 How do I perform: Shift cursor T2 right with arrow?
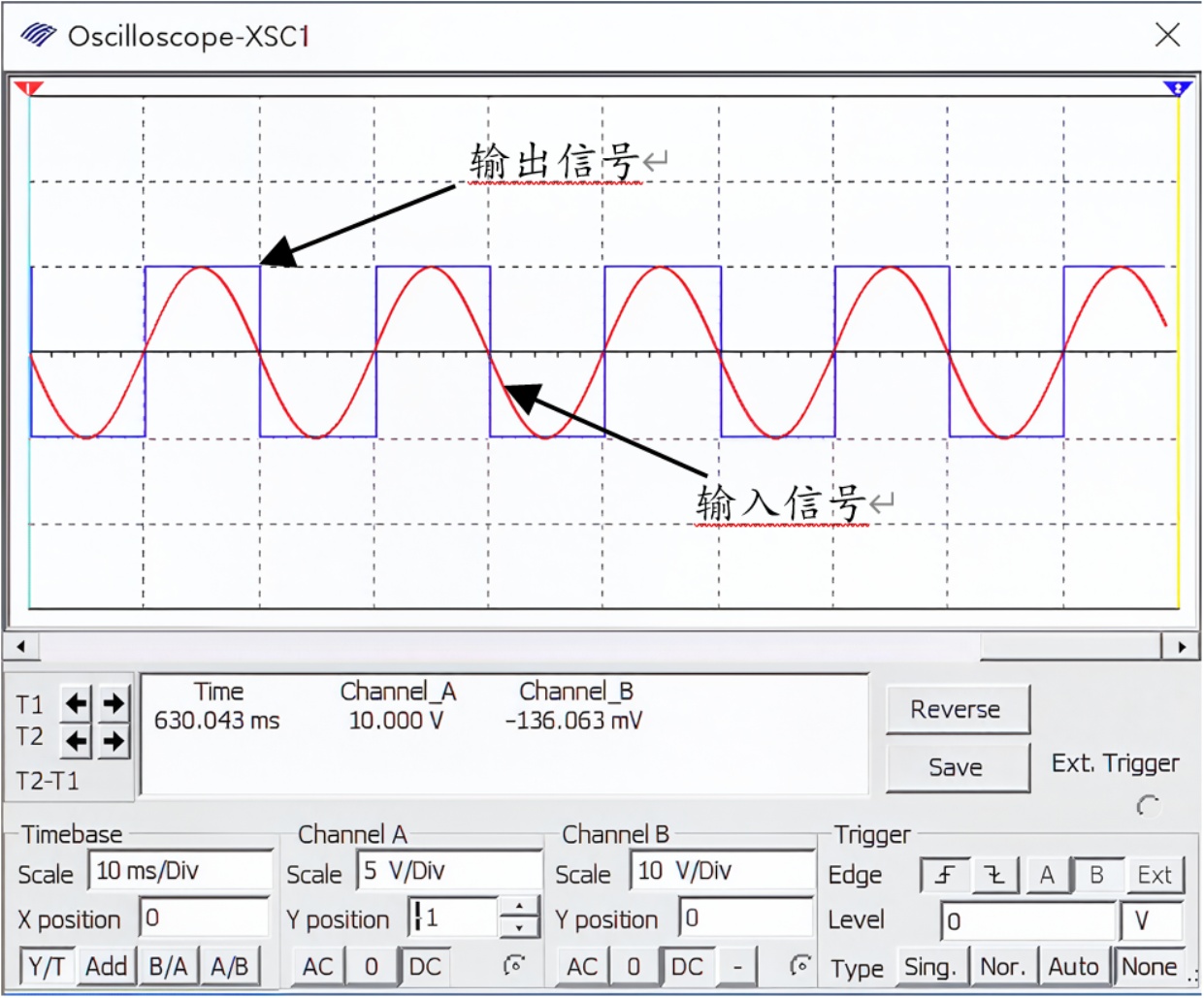point(114,742)
